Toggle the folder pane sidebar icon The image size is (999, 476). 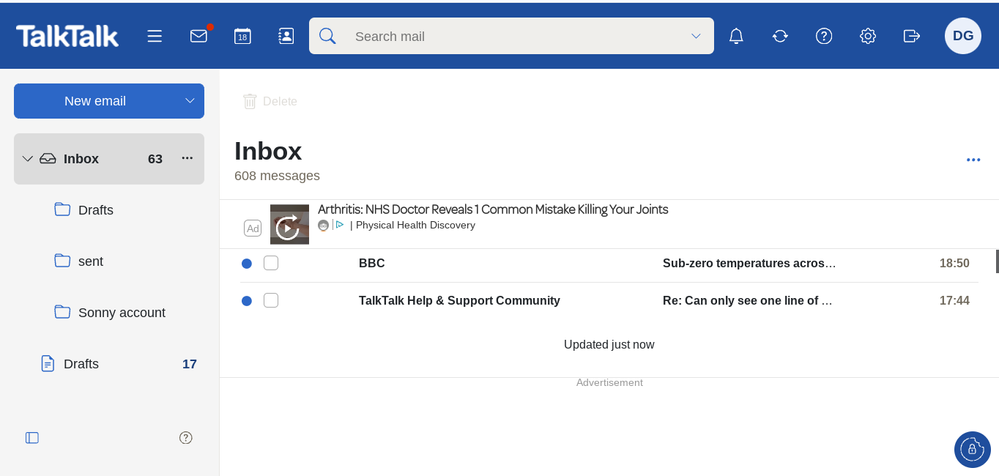[32, 437]
